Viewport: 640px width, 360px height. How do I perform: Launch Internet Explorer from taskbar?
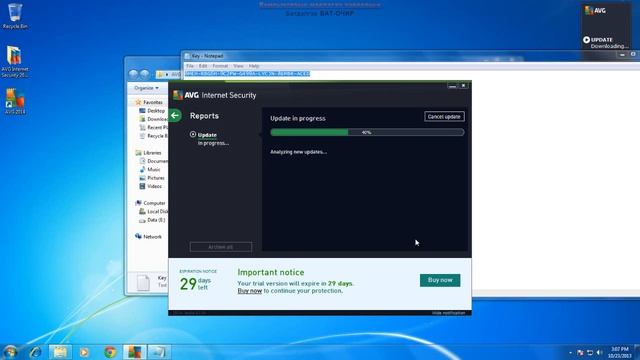(36, 352)
